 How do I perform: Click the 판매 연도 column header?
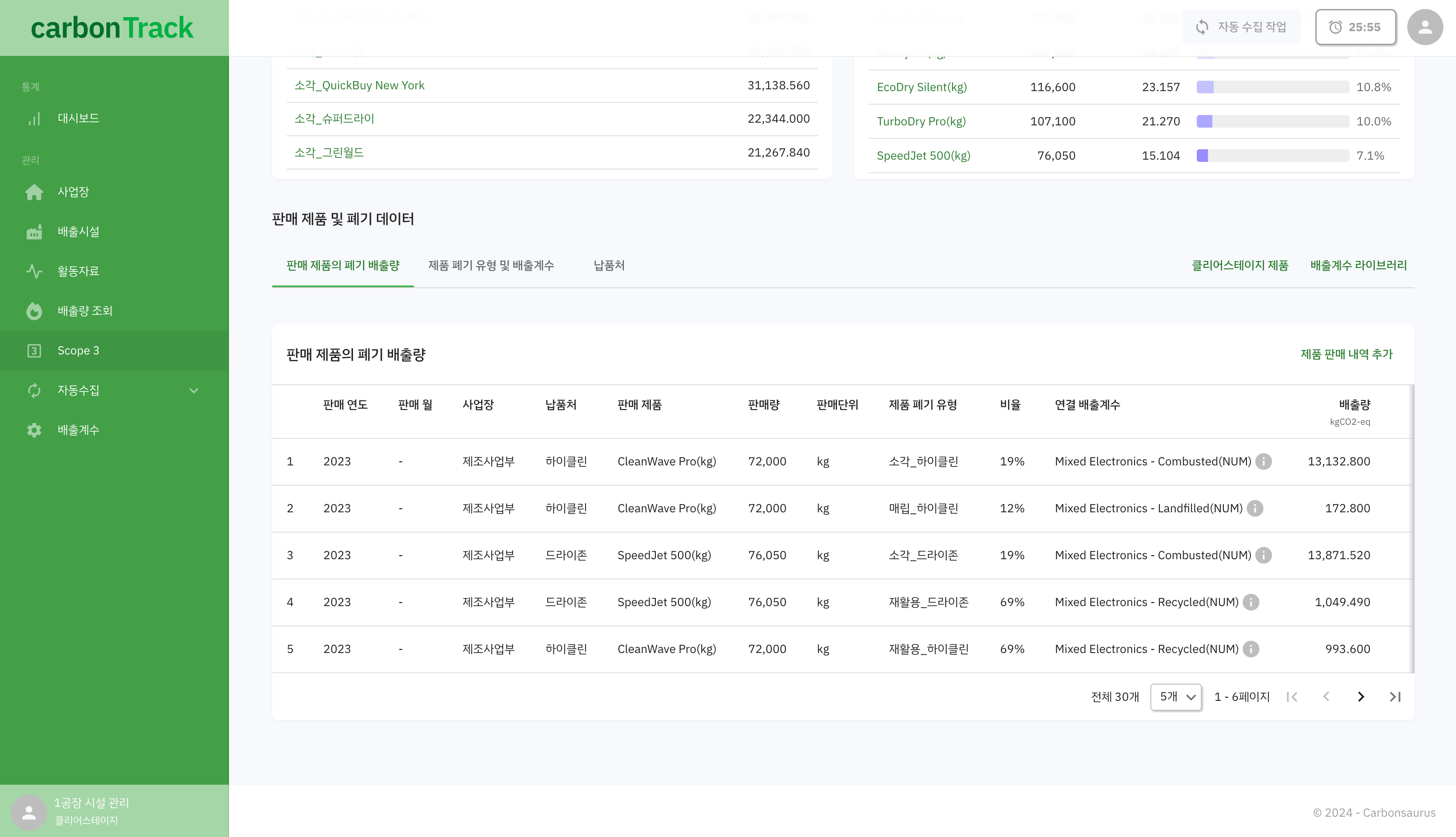coord(345,405)
